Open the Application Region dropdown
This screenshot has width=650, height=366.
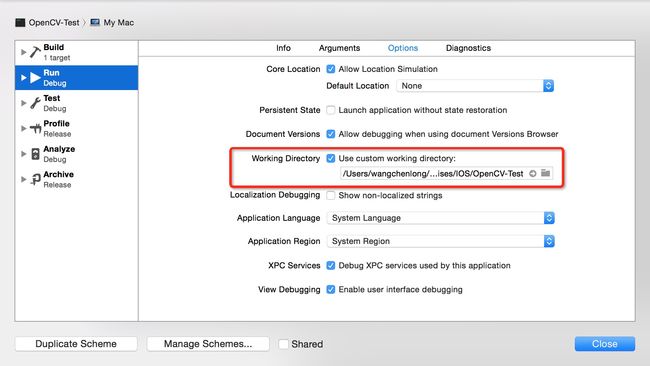tap(441, 241)
